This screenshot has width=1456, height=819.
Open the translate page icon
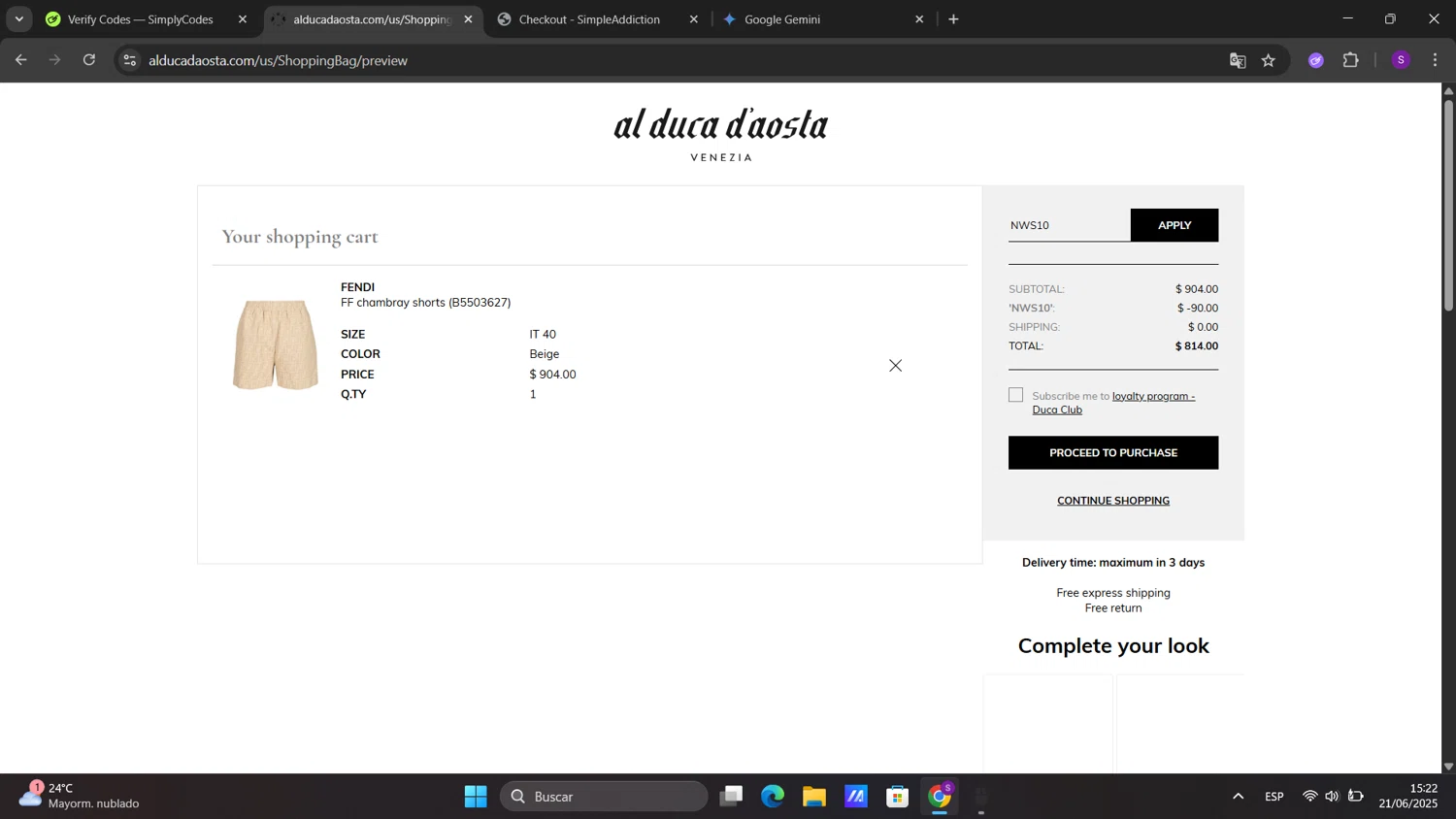pos(1238,60)
